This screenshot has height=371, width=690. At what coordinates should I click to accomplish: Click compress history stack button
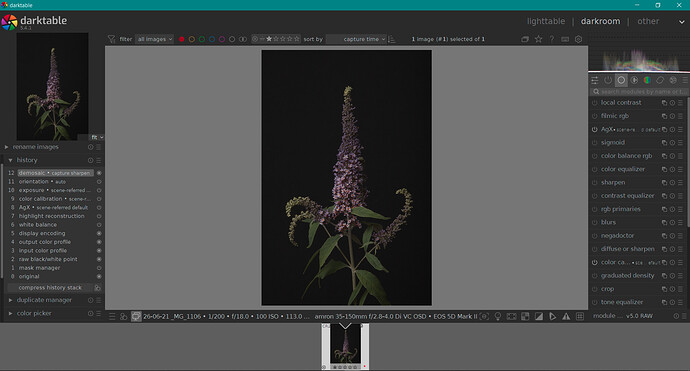pos(50,288)
